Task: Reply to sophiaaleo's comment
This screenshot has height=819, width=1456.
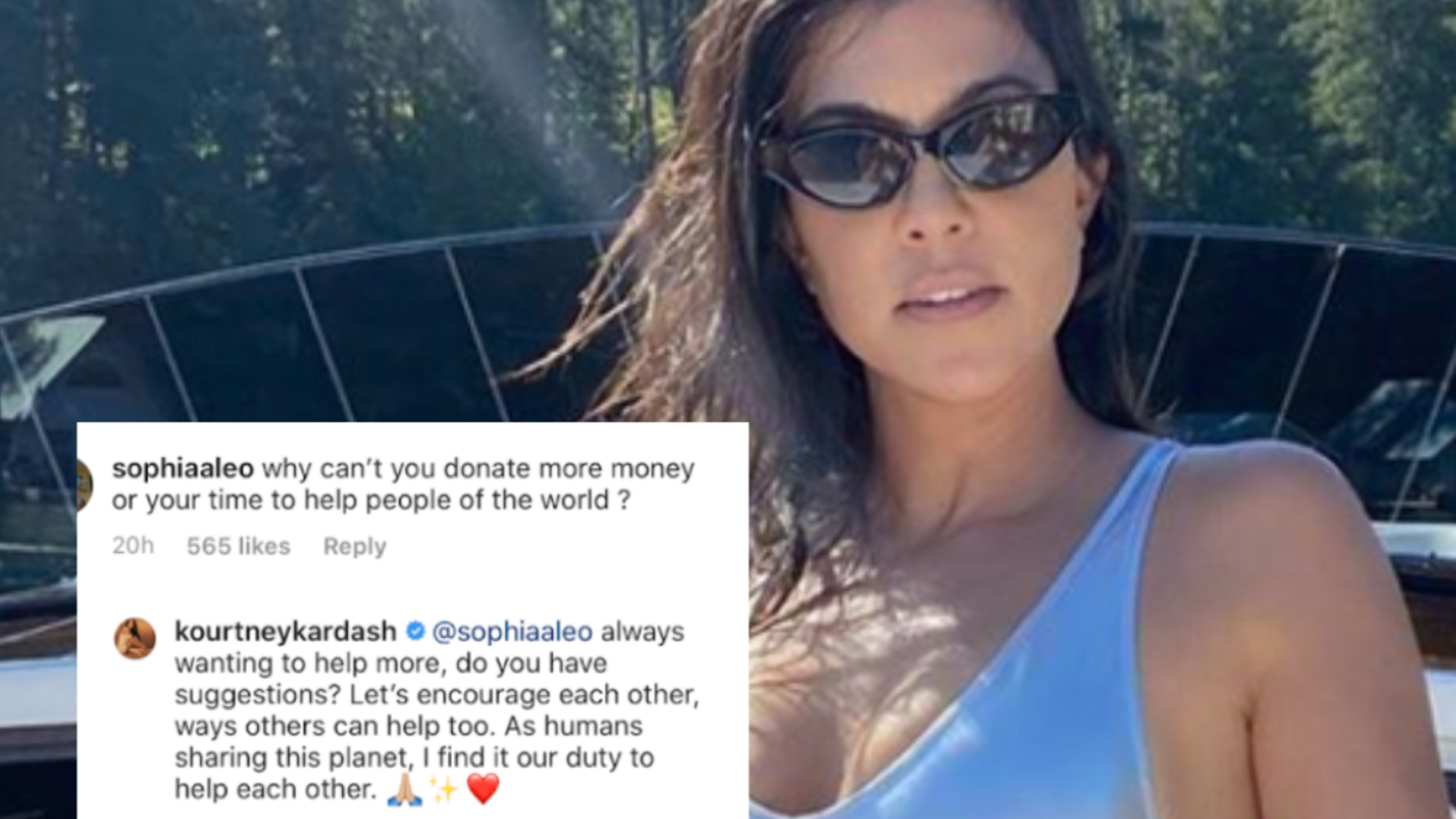Action: tap(355, 546)
